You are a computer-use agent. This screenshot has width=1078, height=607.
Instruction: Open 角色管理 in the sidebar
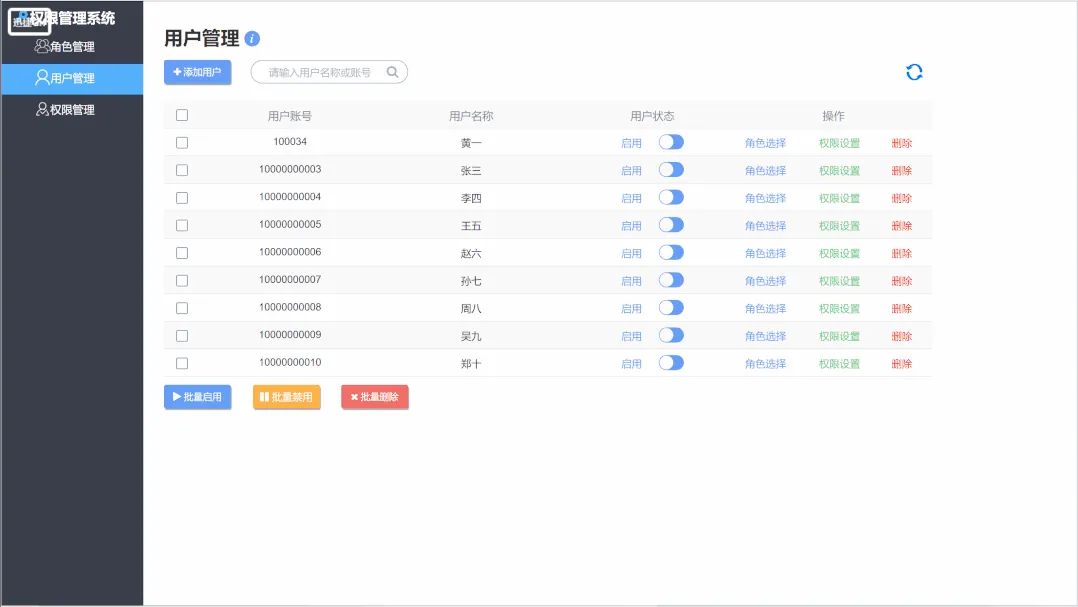tap(72, 47)
